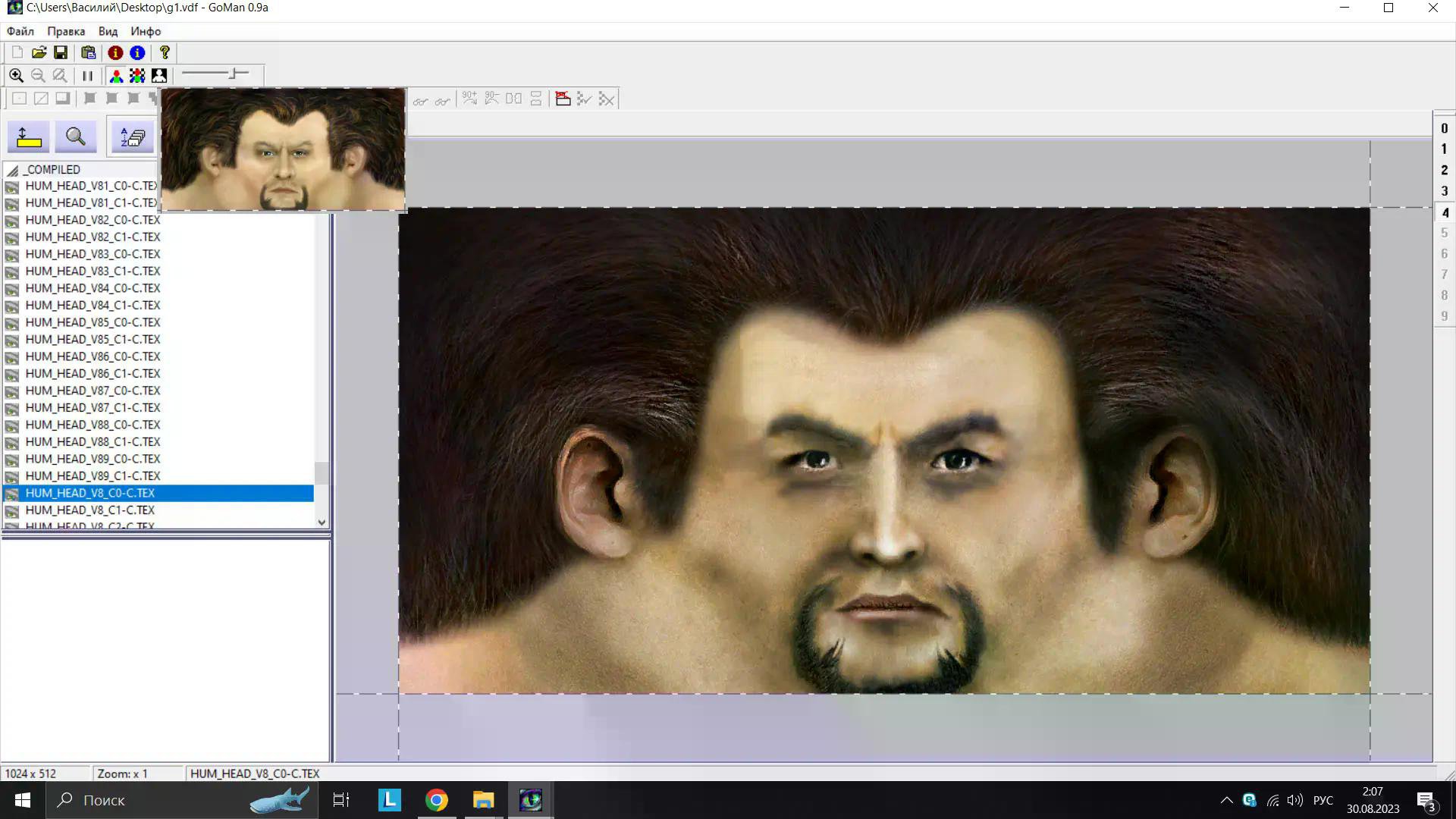The width and height of the screenshot is (1456, 819).
Task: Open the Вид menu
Action: click(108, 31)
